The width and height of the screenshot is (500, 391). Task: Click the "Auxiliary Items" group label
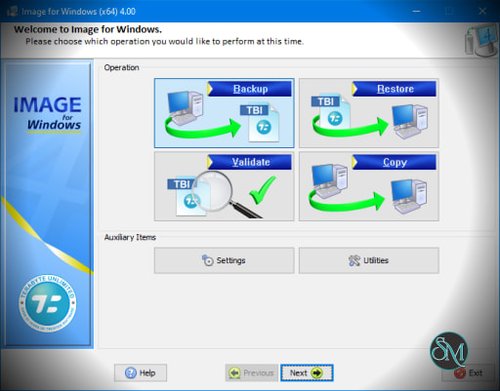coord(130,237)
